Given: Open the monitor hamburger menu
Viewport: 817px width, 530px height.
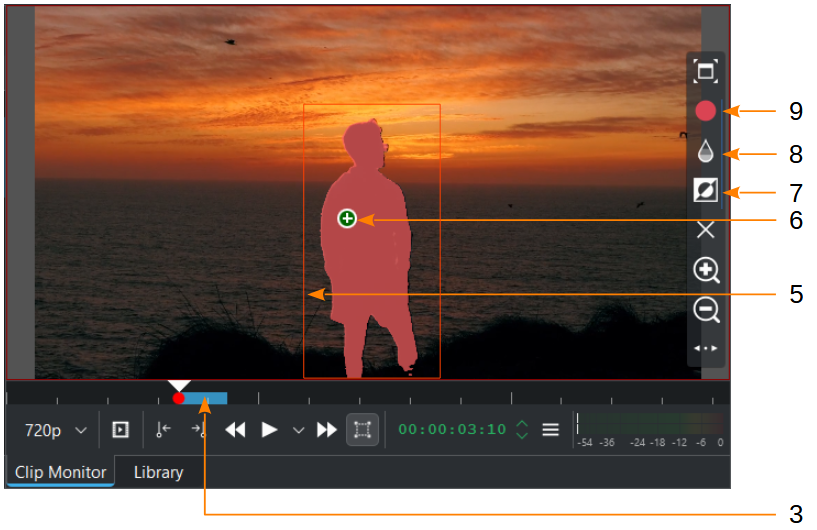Looking at the screenshot, I should [550, 430].
